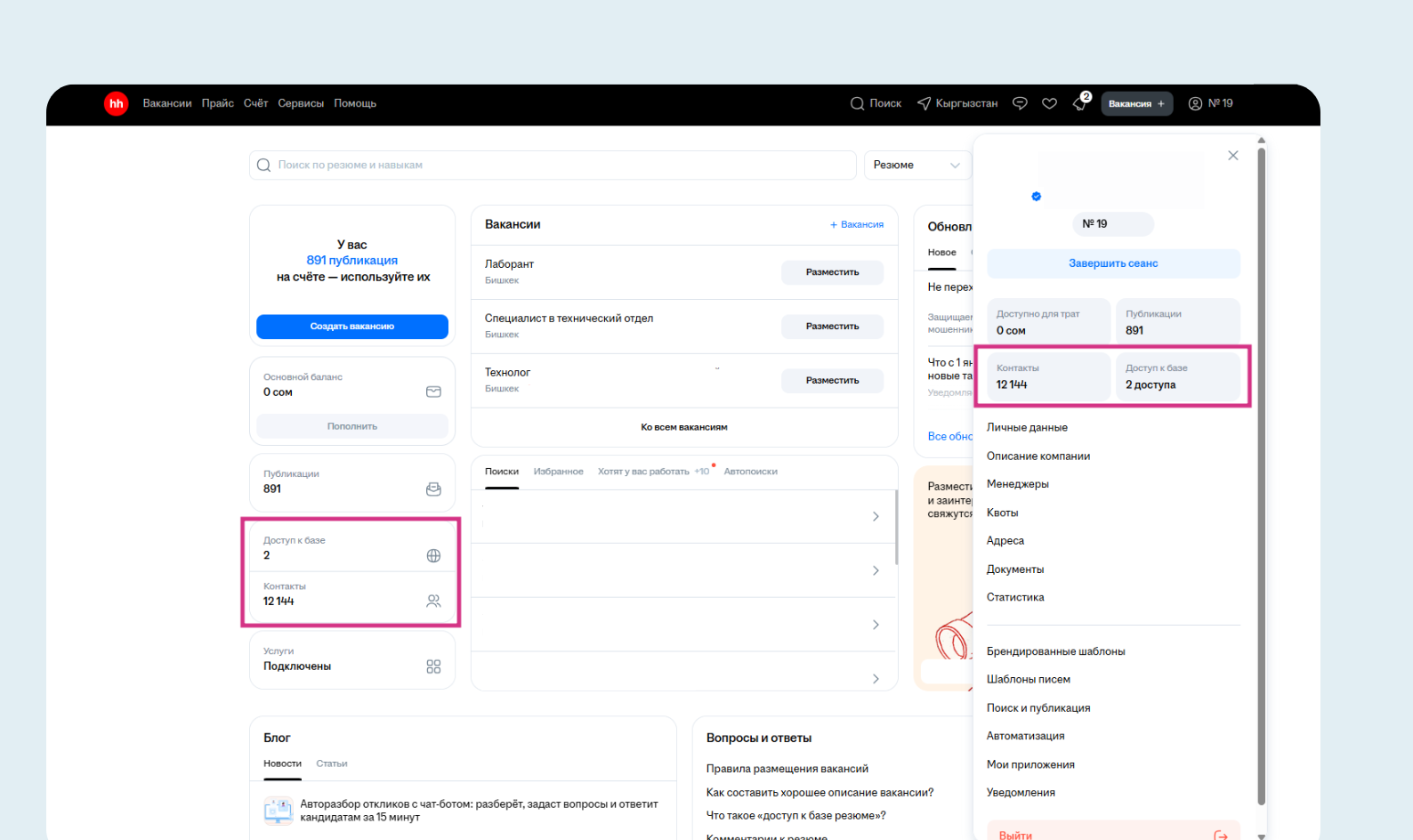
Task: Open Счёт in the top menu
Action: (x=256, y=103)
